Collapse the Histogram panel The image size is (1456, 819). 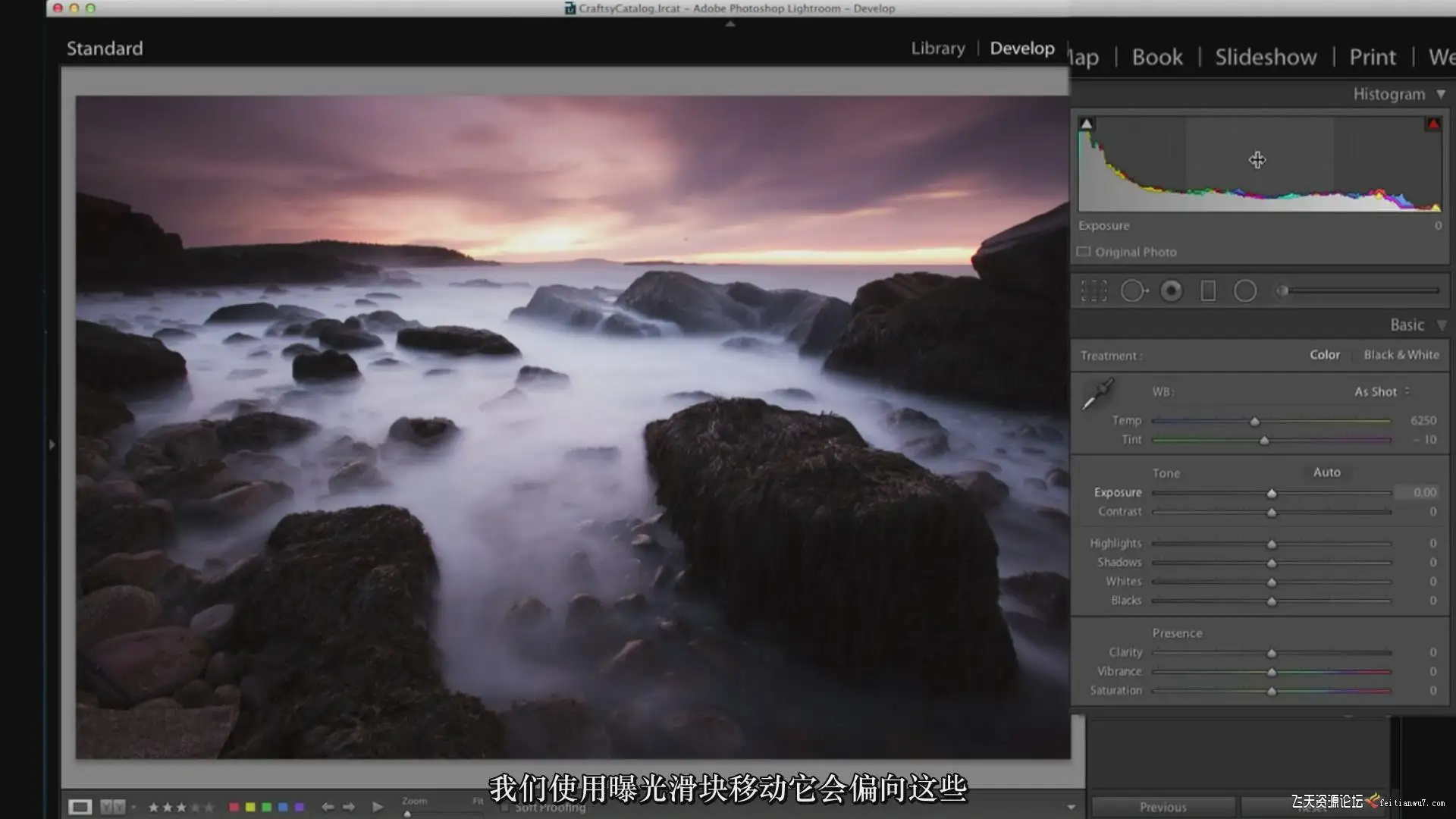(1441, 94)
